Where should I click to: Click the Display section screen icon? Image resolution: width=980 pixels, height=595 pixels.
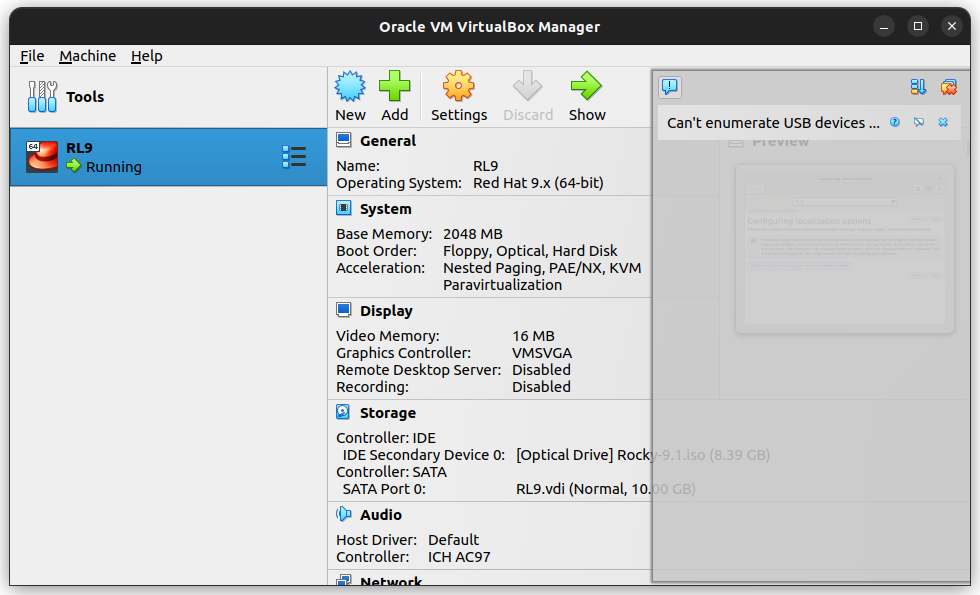pos(344,310)
